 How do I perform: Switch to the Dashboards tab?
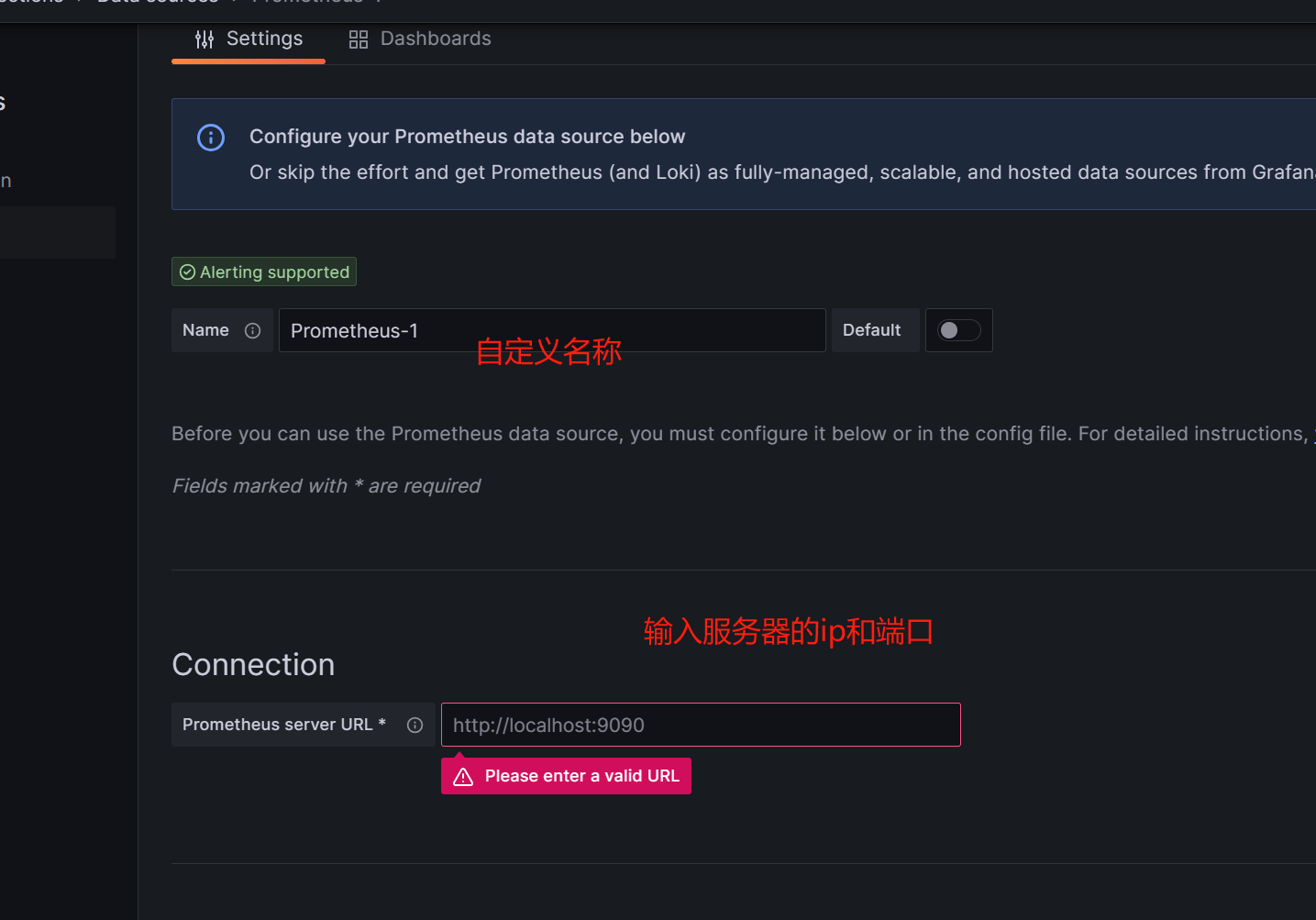click(x=420, y=39)
